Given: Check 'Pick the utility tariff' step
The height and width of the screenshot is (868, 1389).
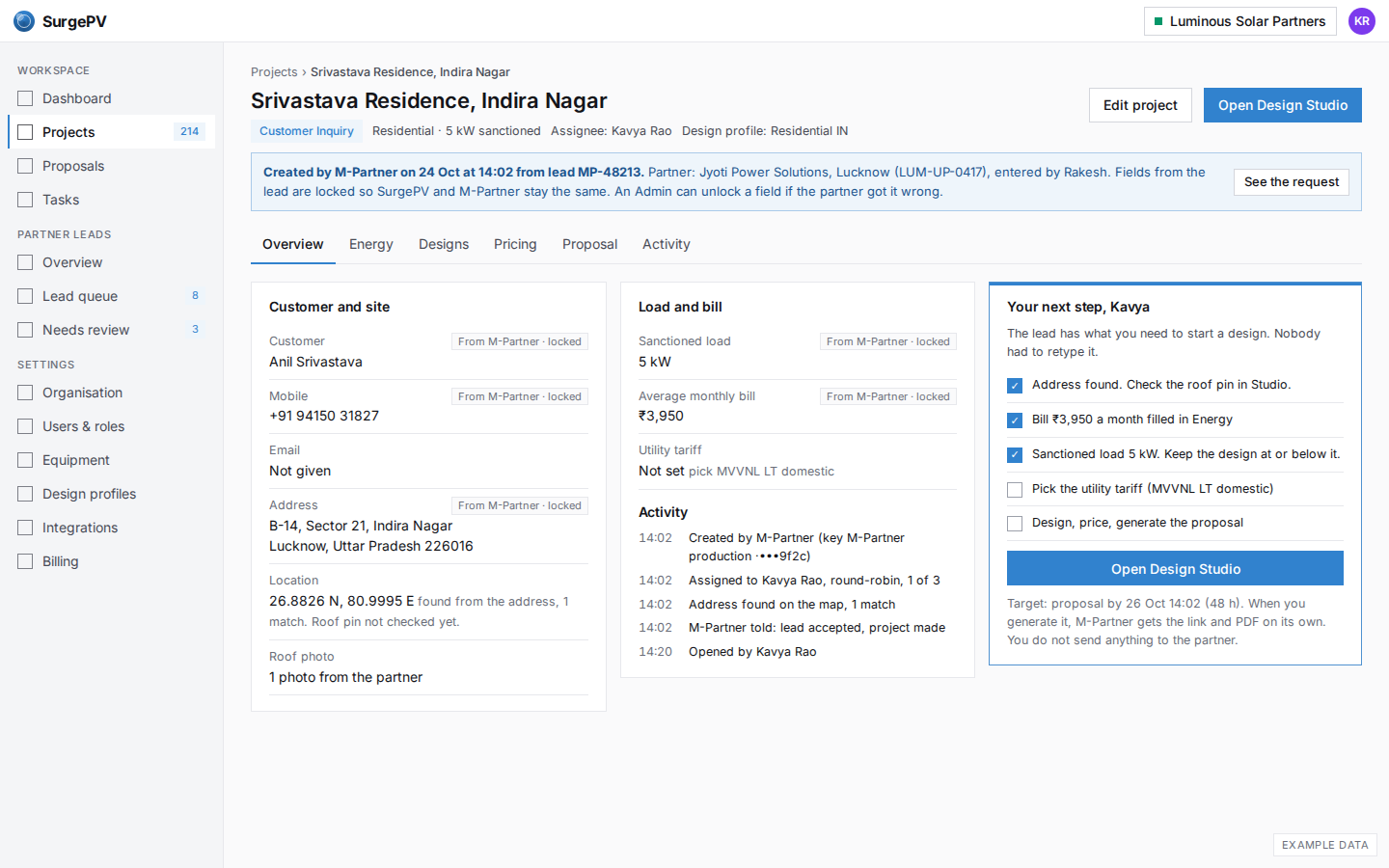Looking at the screenshot, I should [1015, 490].
